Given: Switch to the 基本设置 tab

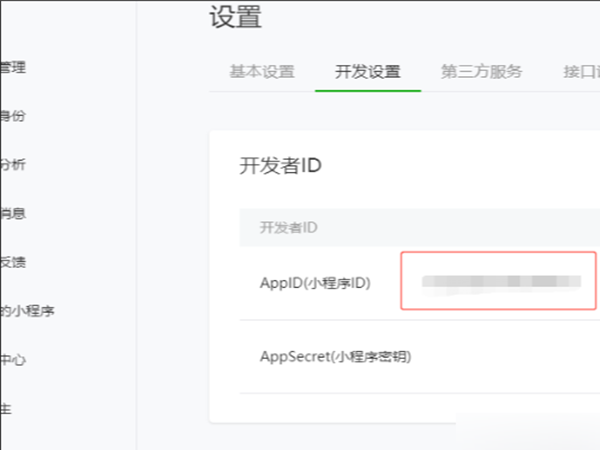Looking at the screenshot, I should tap(262, 72).
